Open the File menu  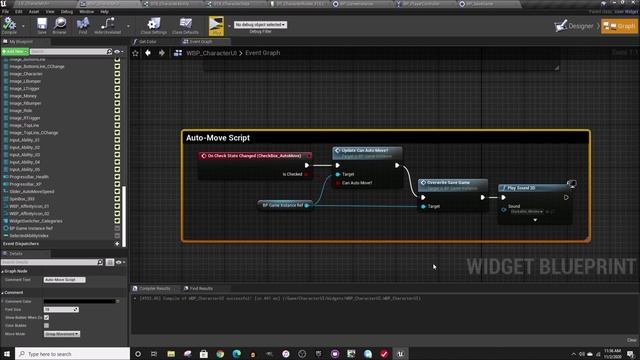5,11
